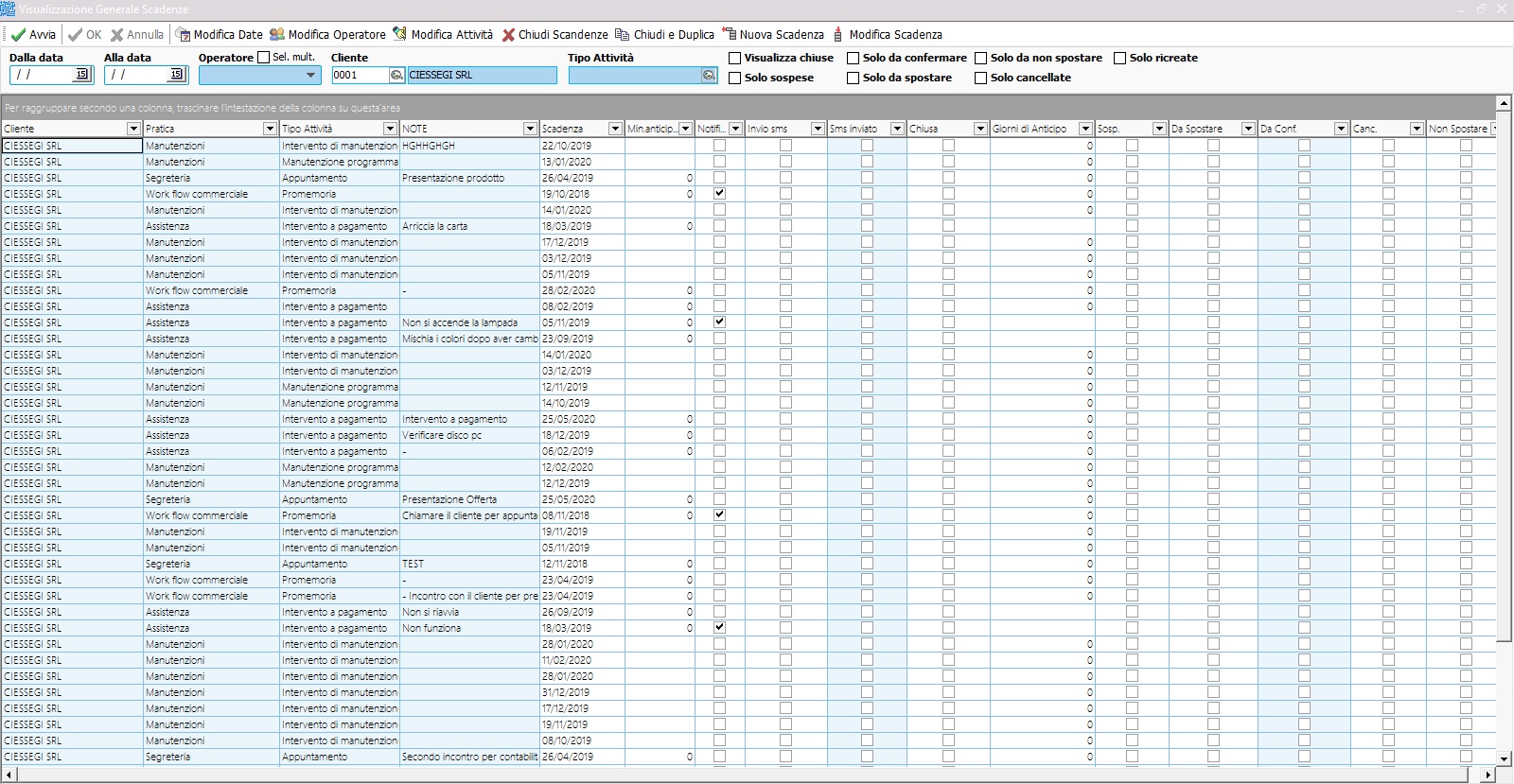The image size is (1514, 784).
Task: Toggle Solo sospese checkbox
Action: (x=735, y=78)
